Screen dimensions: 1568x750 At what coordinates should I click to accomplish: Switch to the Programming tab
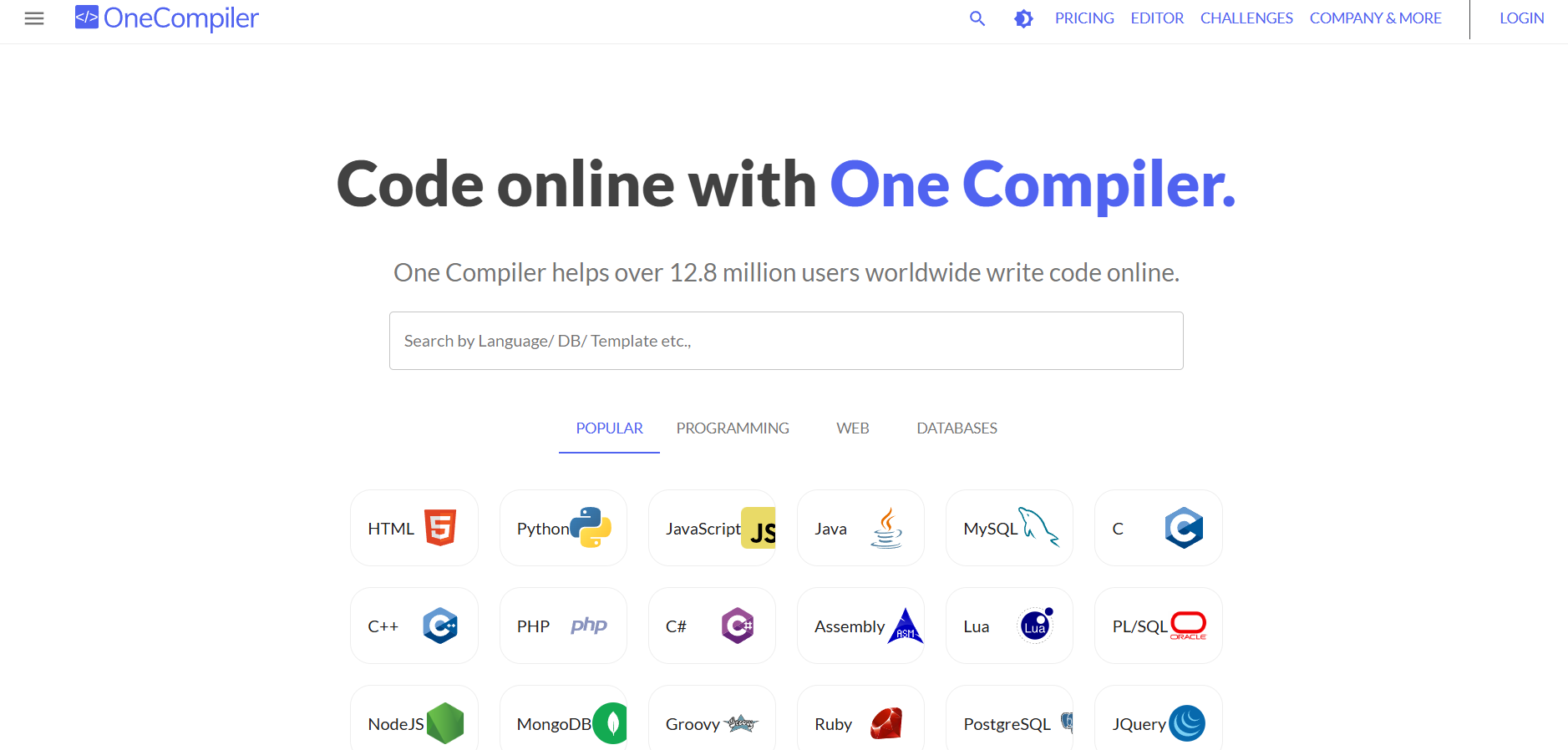733,428
